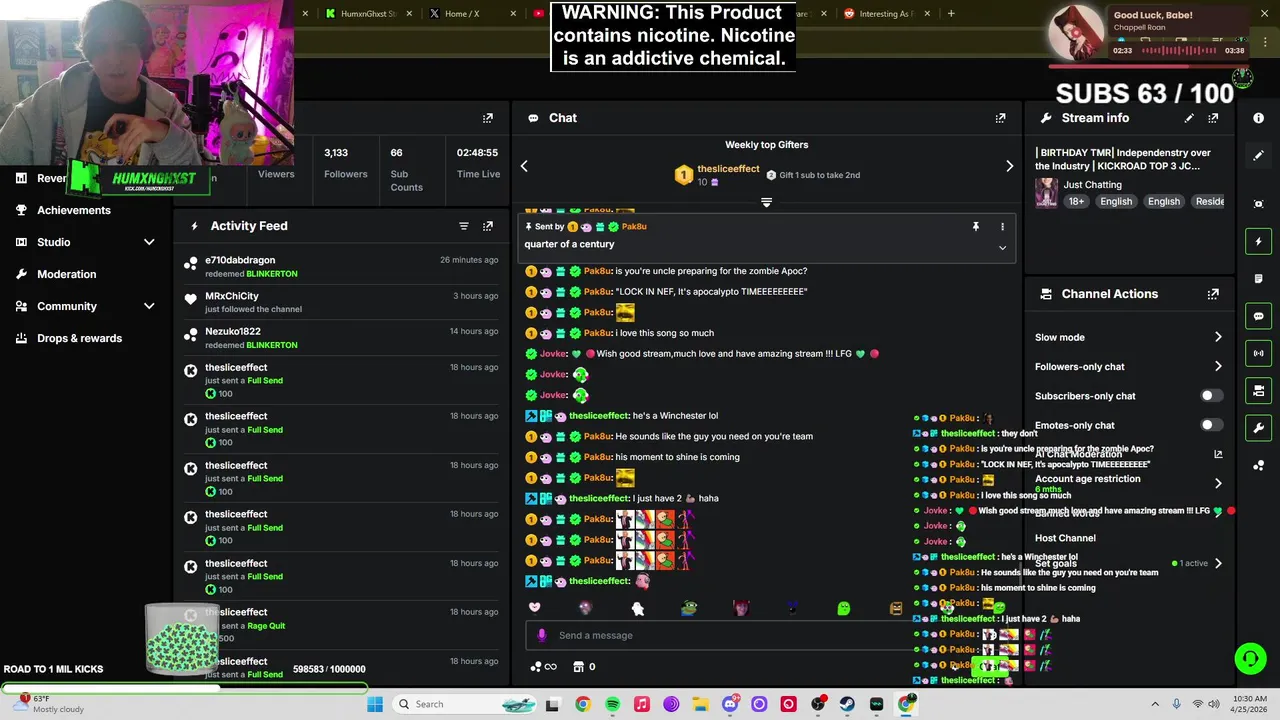Image resolution: width=1280 pixels, height=720 pixels.
Task: Open chat points infinity icon
Action: tap(543, 667)
